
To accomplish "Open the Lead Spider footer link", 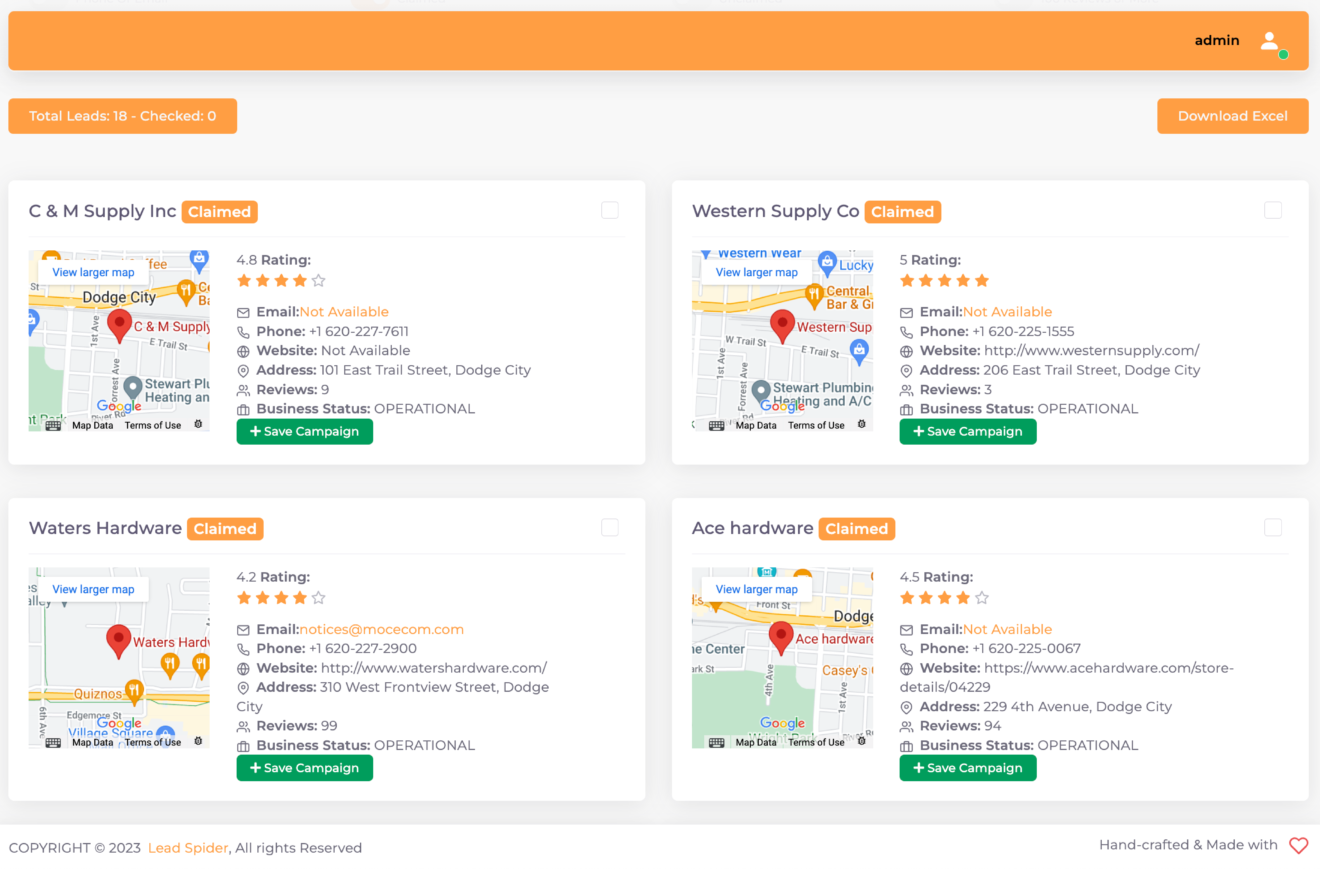I will click(x=188, y=848).
